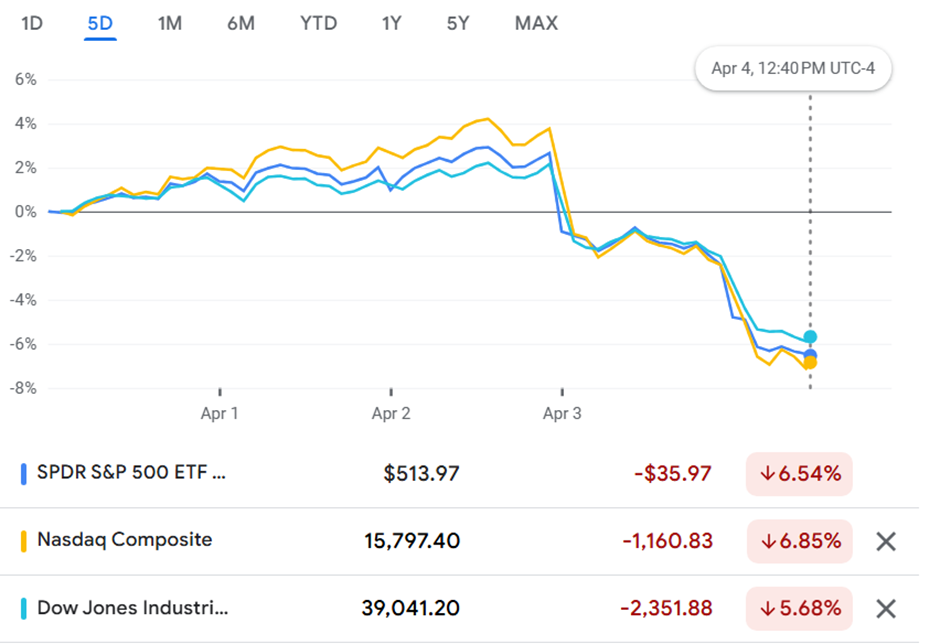Switch to the 1M time range
The image size is (940, 644).
click(170, 23)
